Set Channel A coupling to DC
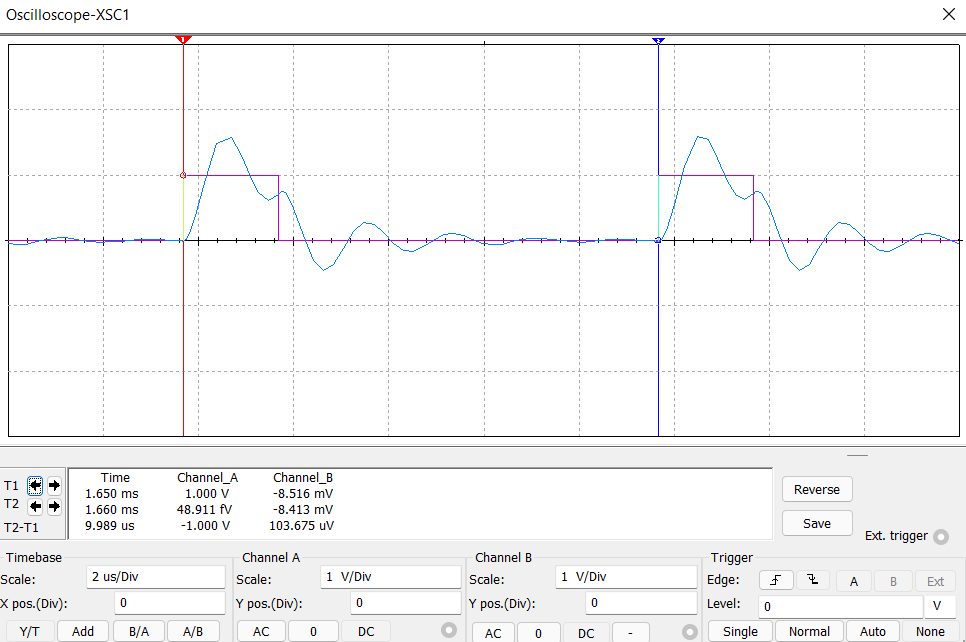 coord(366,632)
